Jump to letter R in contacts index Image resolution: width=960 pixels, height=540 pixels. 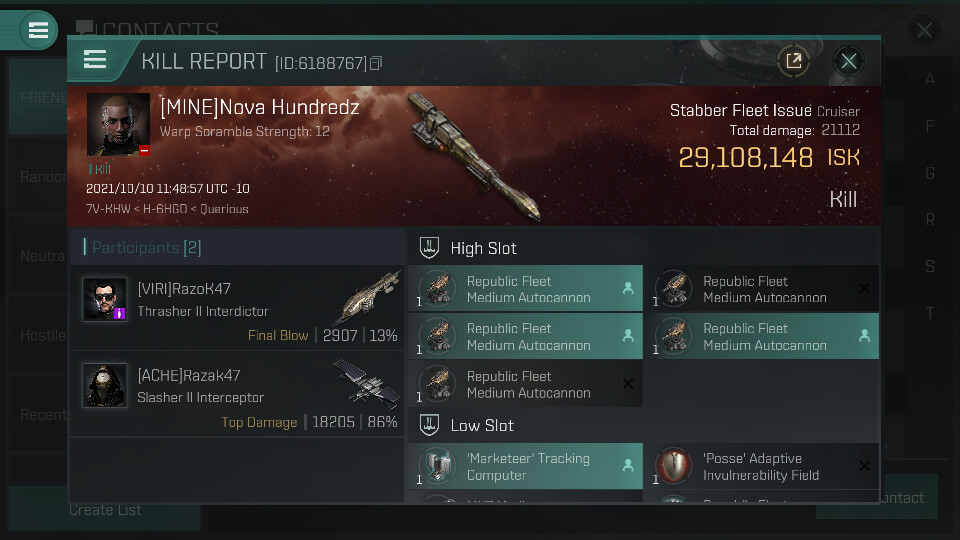[930, 219]
